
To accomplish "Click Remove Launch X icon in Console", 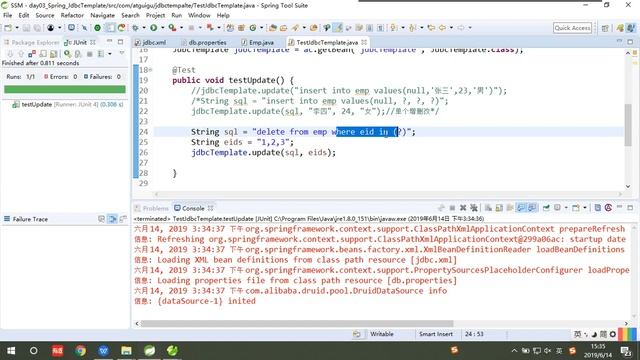I will 463,208.
